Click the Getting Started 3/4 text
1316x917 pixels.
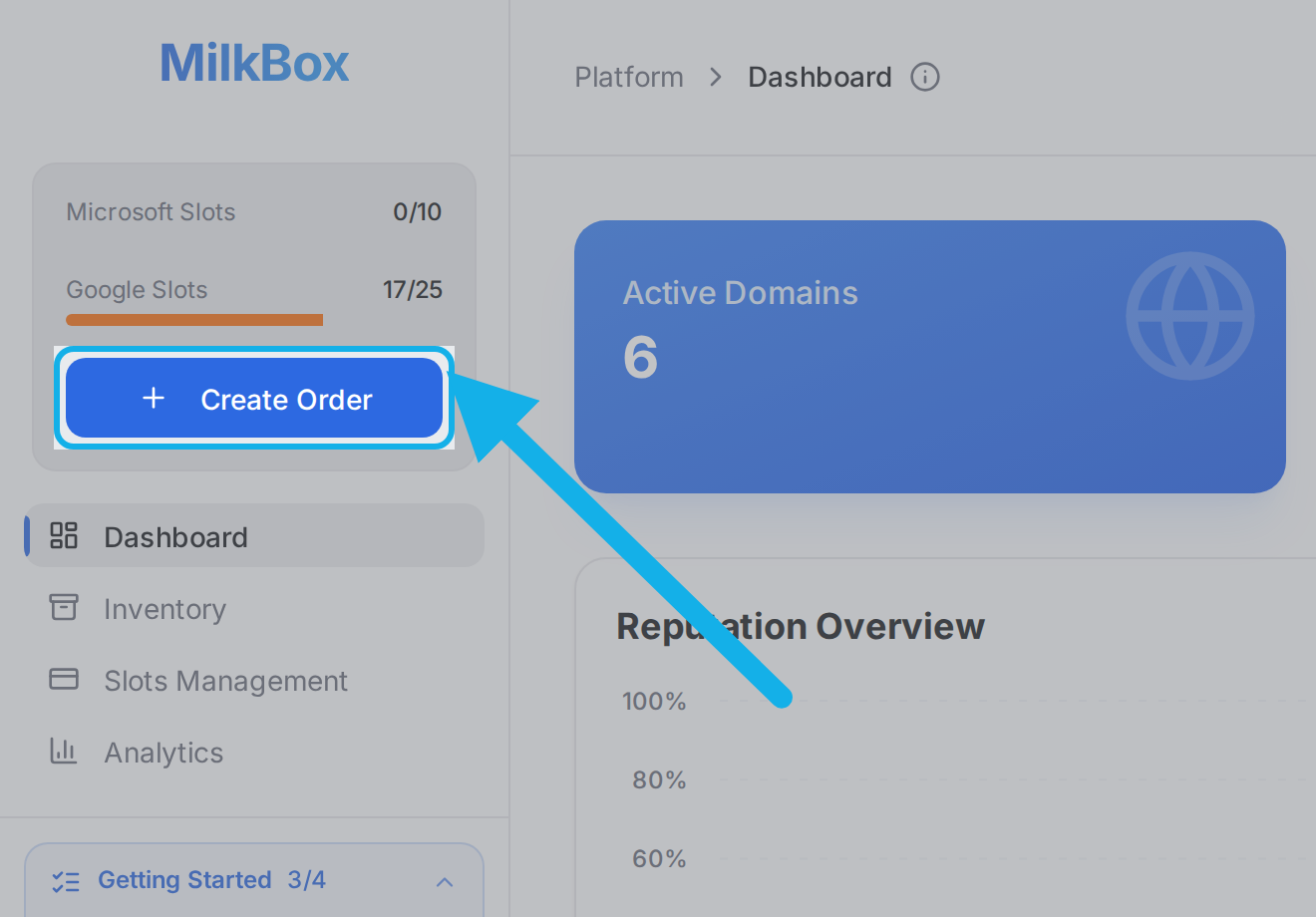tap(211, 880)
